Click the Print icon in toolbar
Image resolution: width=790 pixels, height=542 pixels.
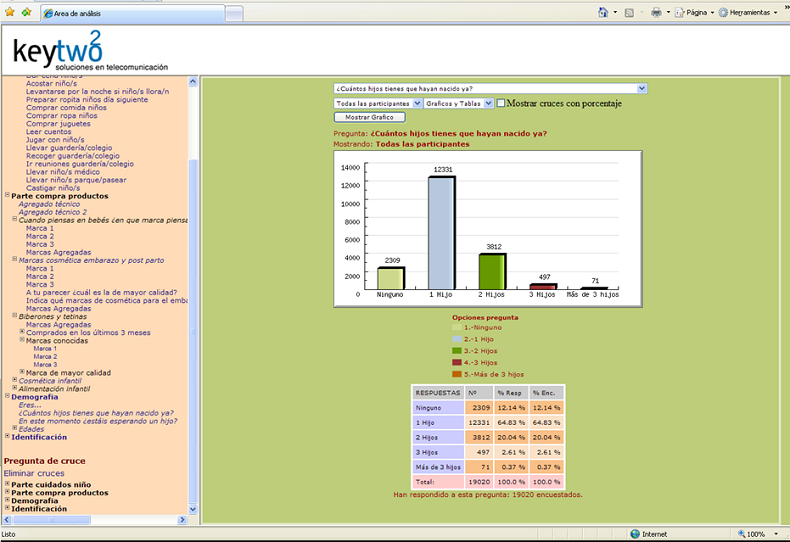[x=656, y=13]
